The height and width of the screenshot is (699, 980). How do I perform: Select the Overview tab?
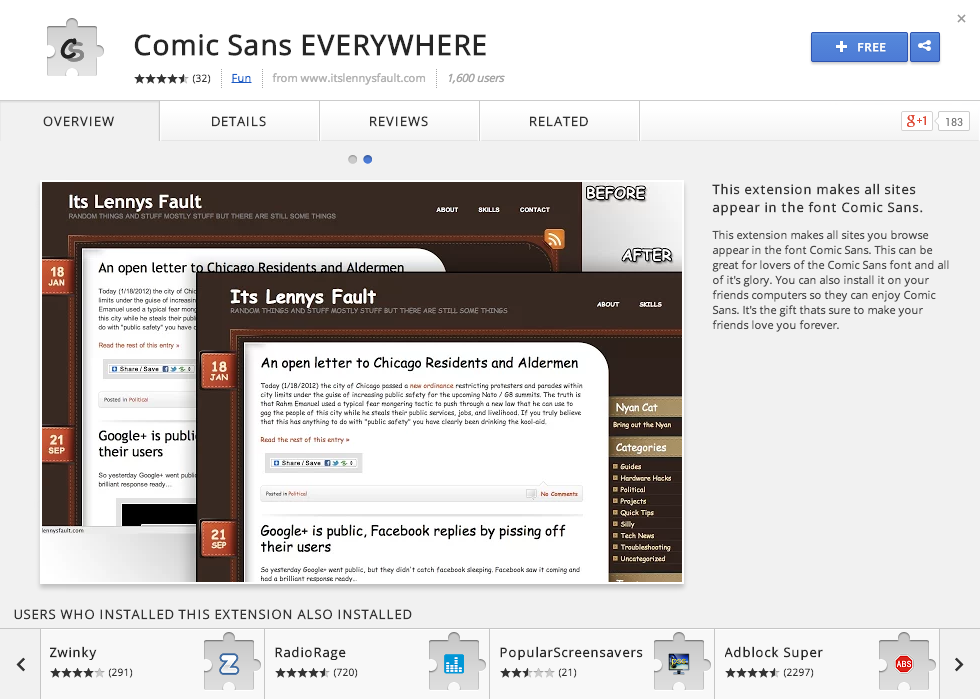[79, 121]
